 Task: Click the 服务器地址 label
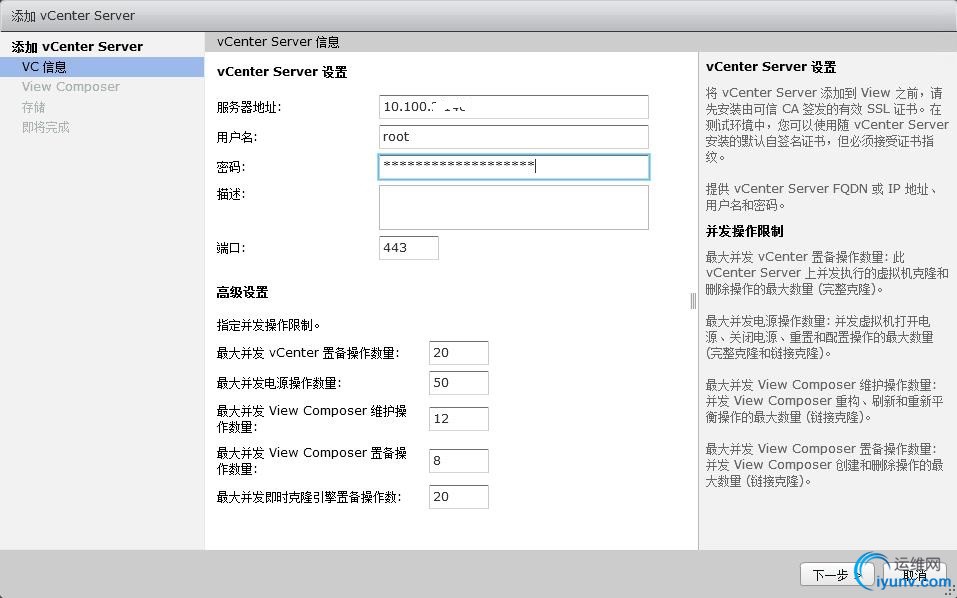point(249,107)
